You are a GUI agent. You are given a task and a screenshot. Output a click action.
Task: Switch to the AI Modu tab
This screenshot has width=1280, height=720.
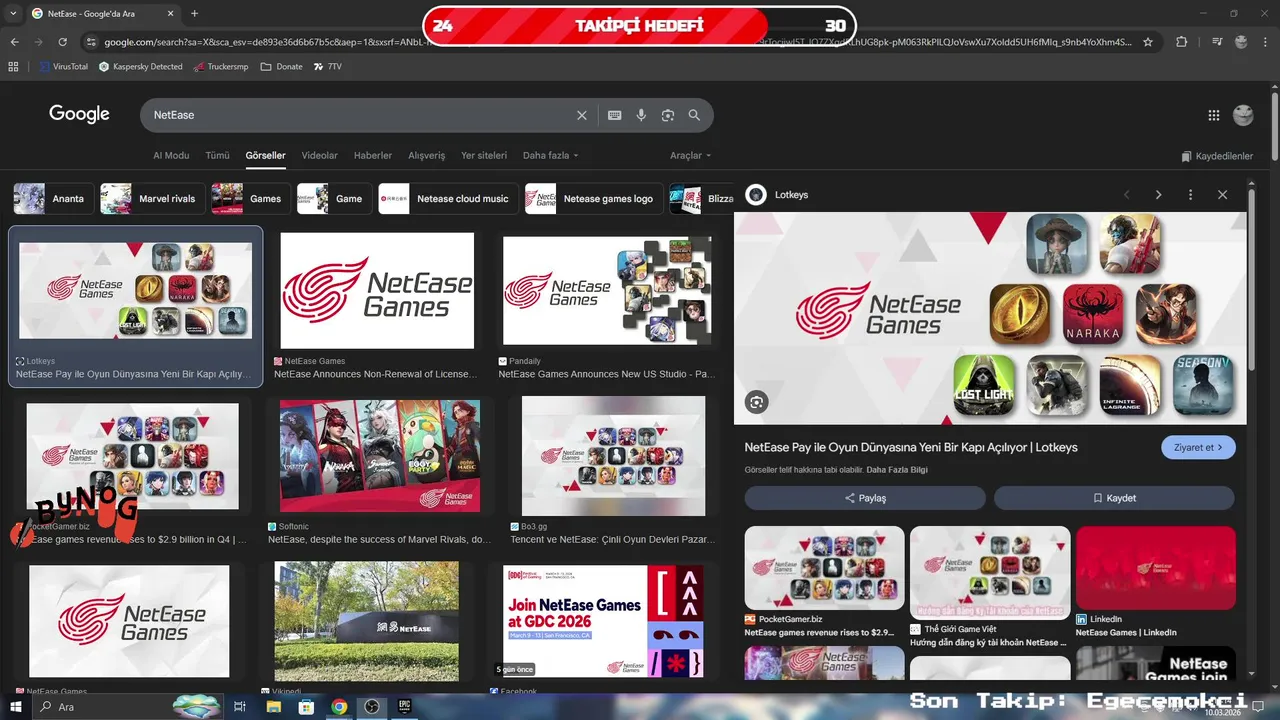pos(171,156)
